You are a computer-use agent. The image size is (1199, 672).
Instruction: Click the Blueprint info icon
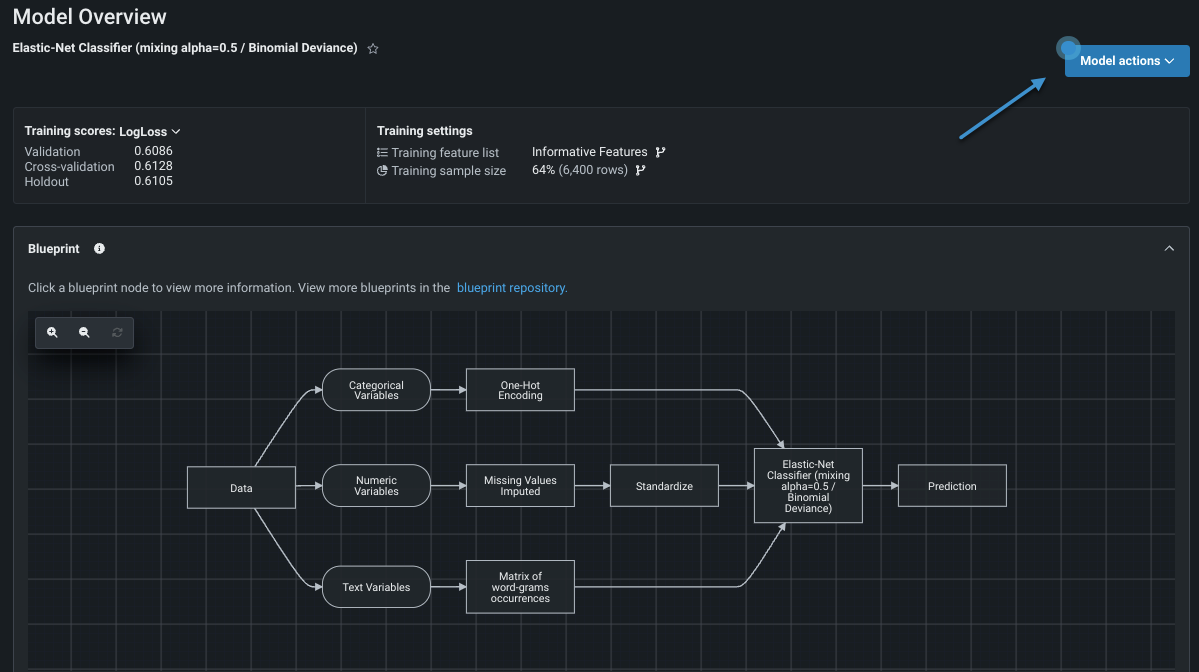pos(99,249)
